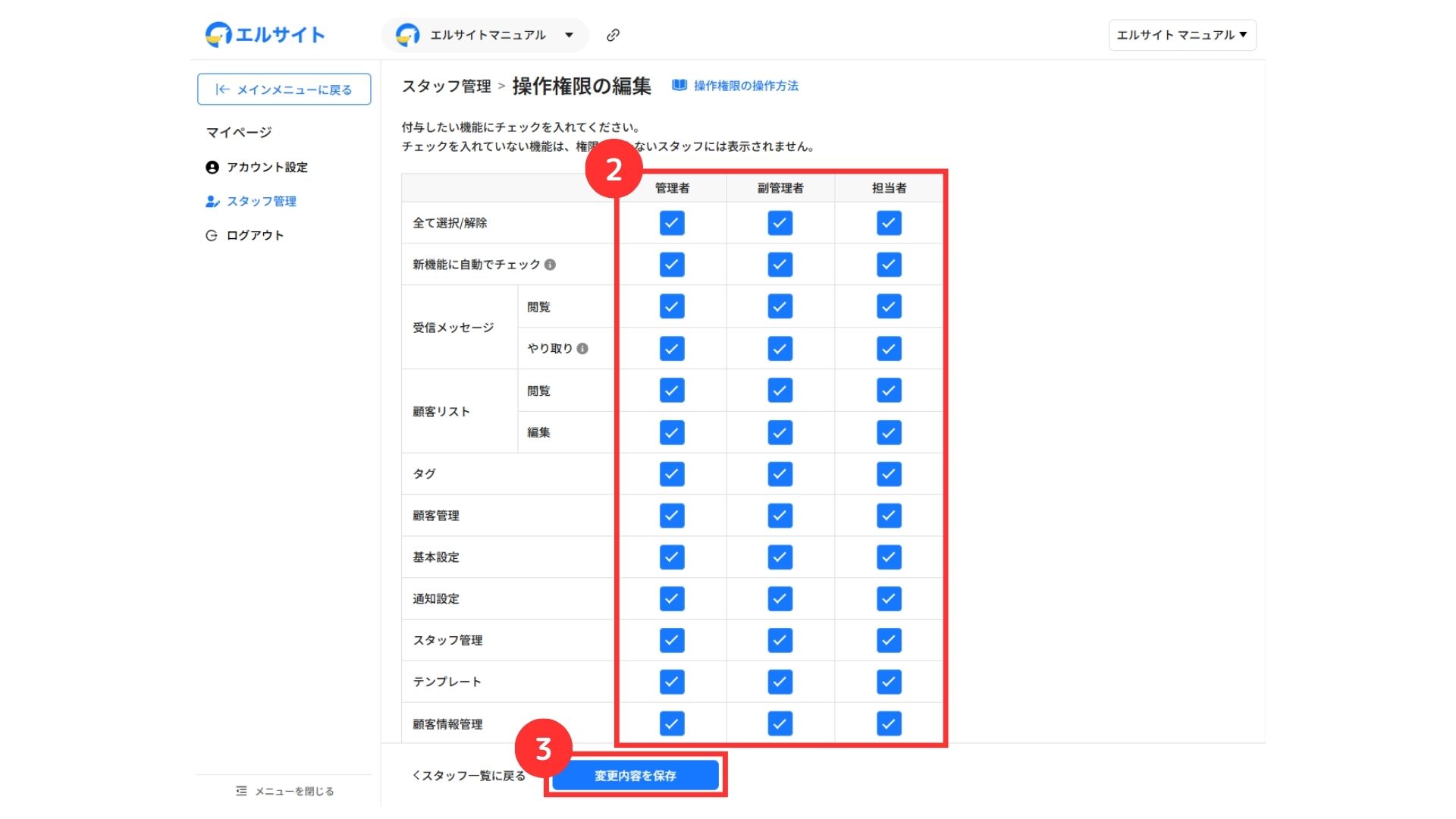
Task: Click the エルサイト logo at top left
Action: point(265,34)
